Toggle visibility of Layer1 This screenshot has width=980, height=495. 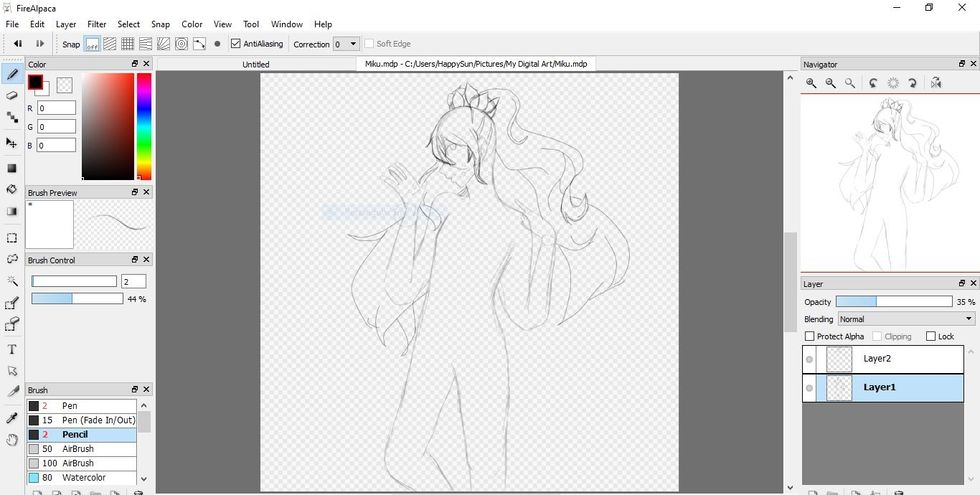[x=809, y=388]
